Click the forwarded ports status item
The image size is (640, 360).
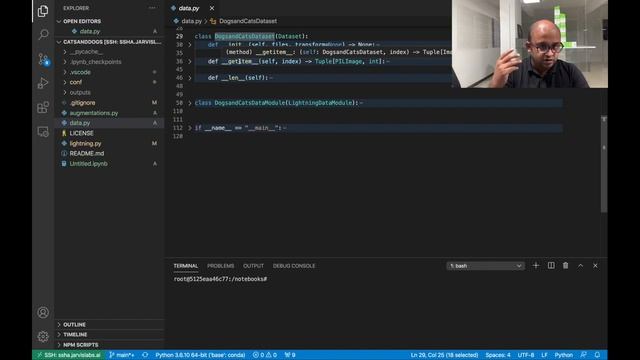point(290,355)
